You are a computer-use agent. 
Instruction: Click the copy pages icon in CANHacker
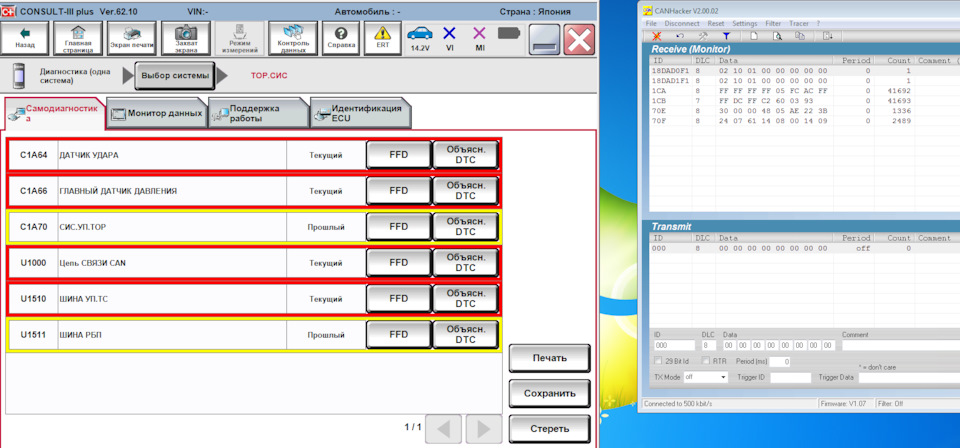(800, 36)
